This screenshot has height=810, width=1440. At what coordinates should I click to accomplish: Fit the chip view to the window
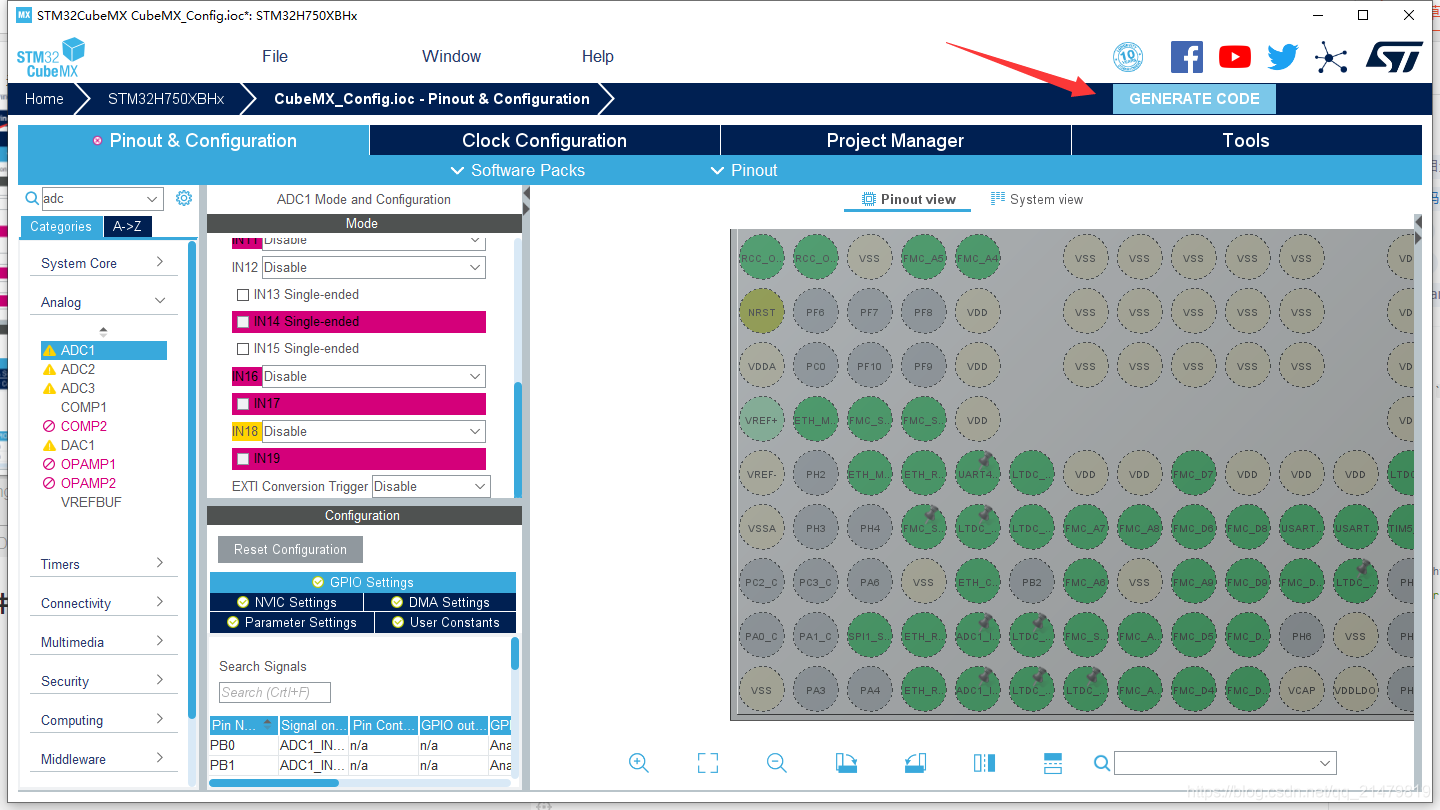[708, 763]
